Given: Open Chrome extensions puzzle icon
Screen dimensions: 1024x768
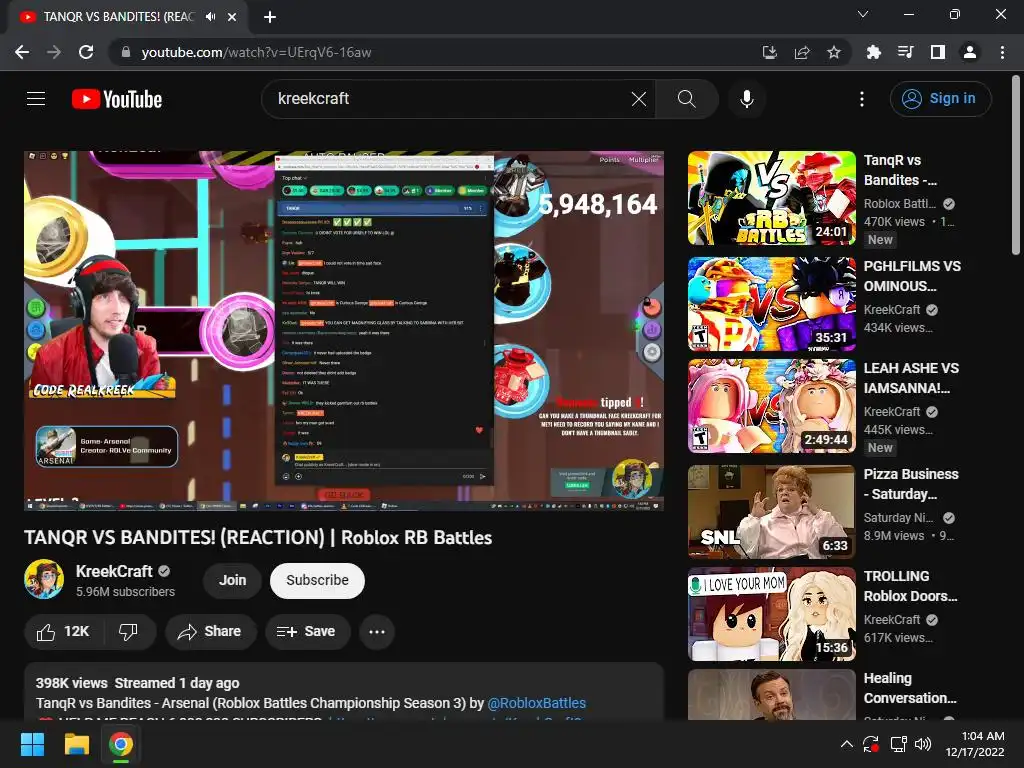Looking at the screenshot, I should [873, 52].
